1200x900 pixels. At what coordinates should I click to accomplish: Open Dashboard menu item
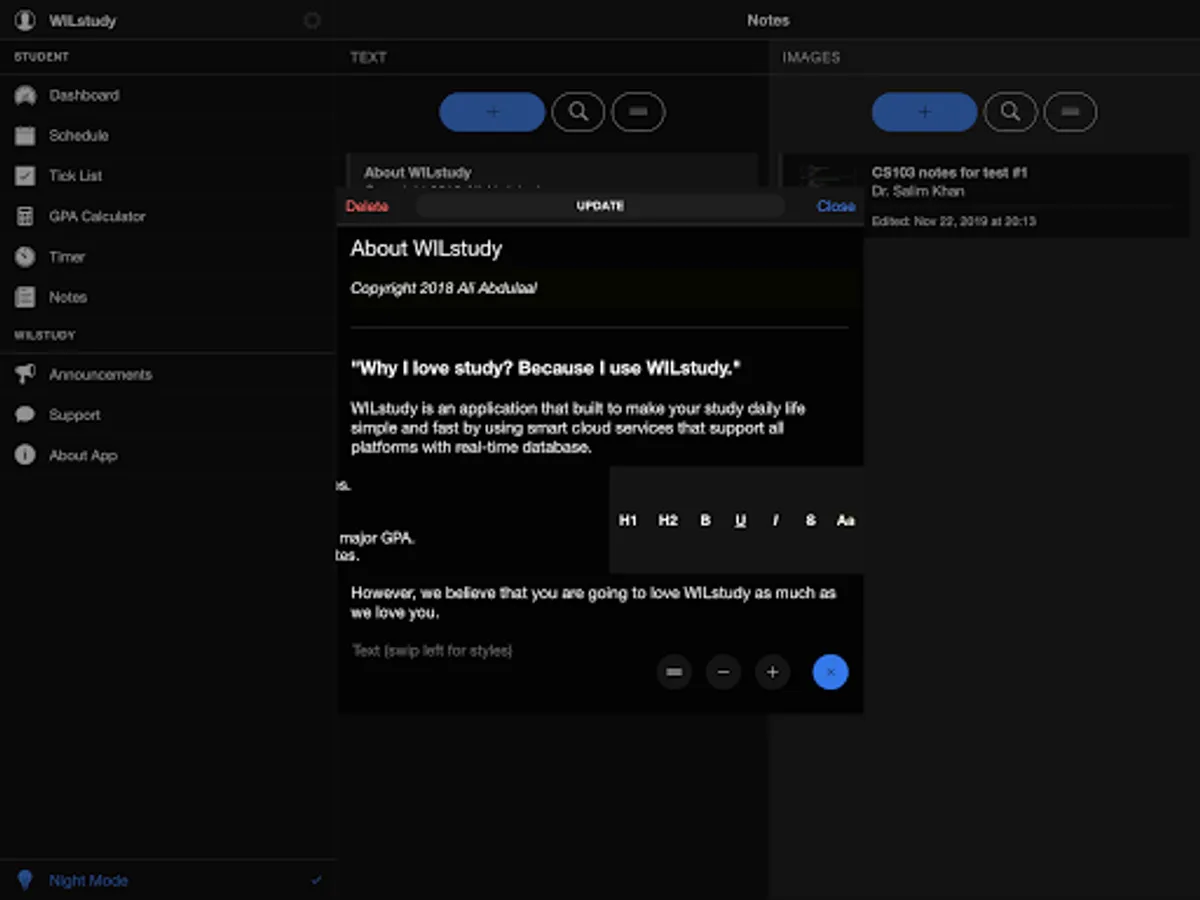point(168,96)
